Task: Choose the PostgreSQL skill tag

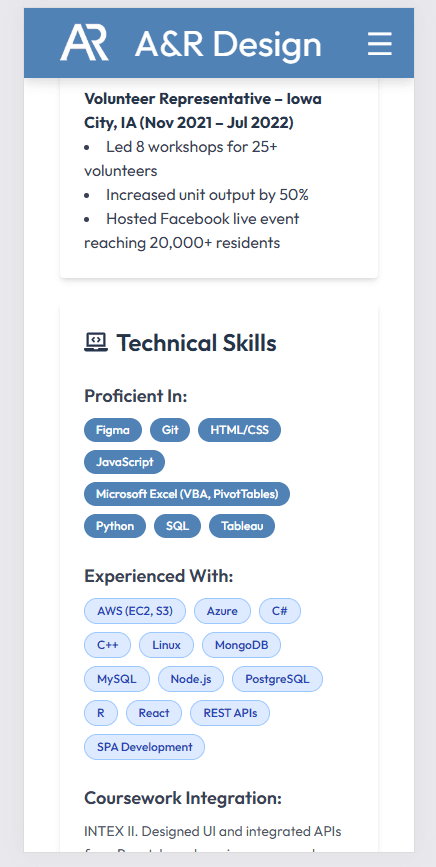Action: pos(277,679)
